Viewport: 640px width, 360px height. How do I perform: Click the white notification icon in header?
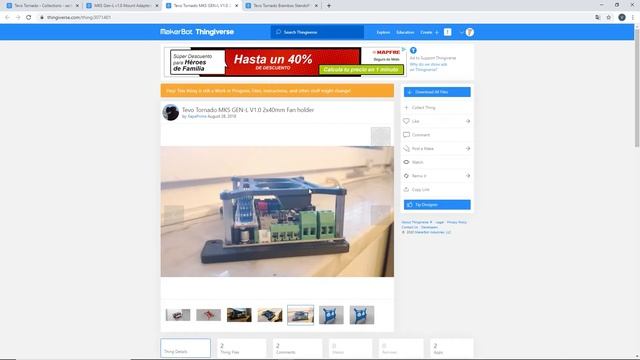448,32
